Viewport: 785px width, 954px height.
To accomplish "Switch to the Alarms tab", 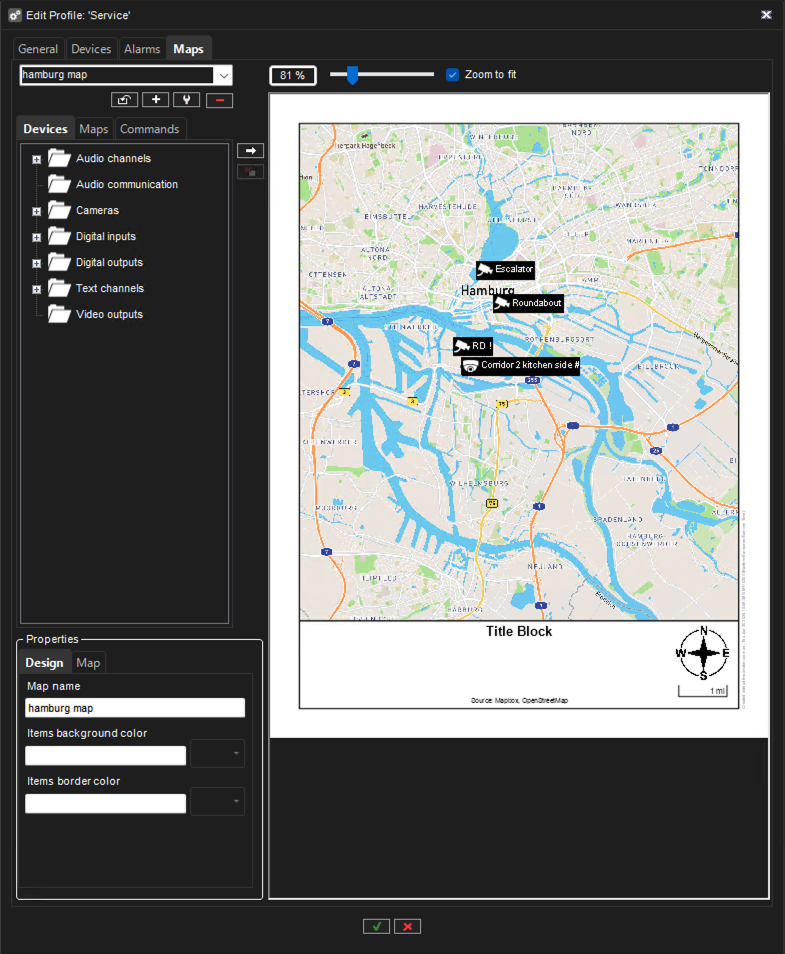I will [x=142, y=49].
